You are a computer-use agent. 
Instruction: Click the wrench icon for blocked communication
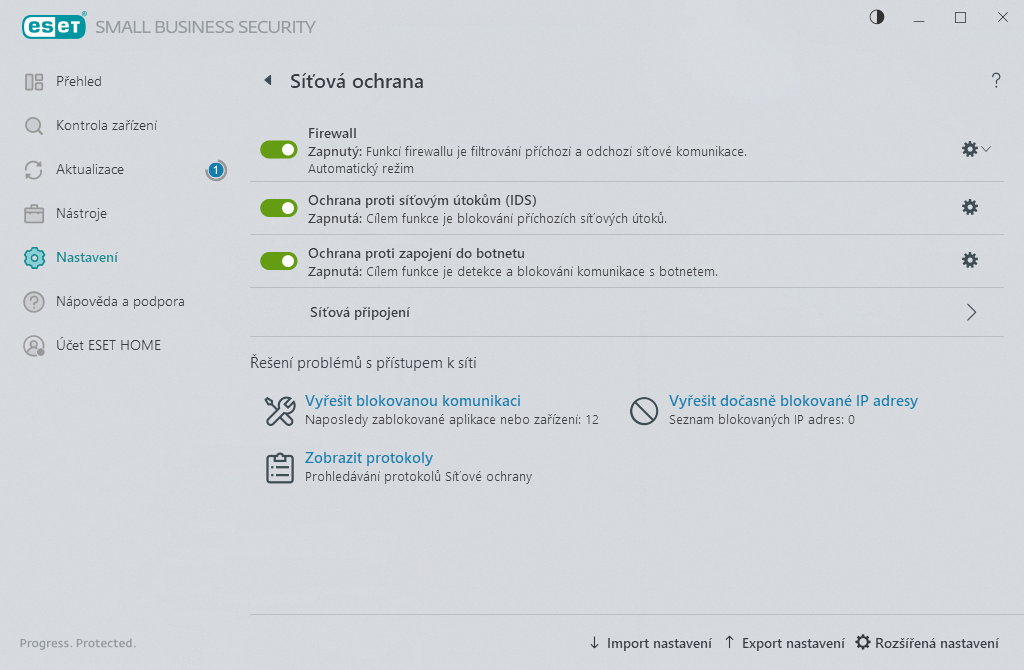280,411
